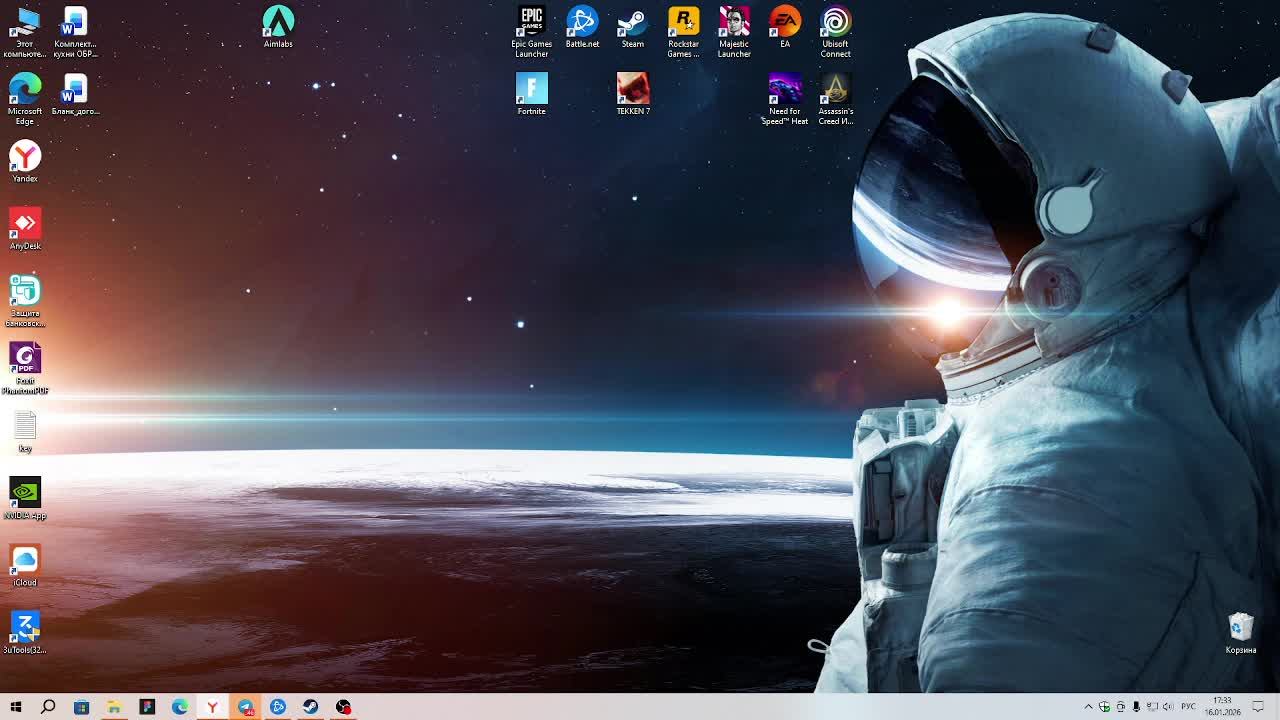Click the microphone tray icon

point(1136,707)
